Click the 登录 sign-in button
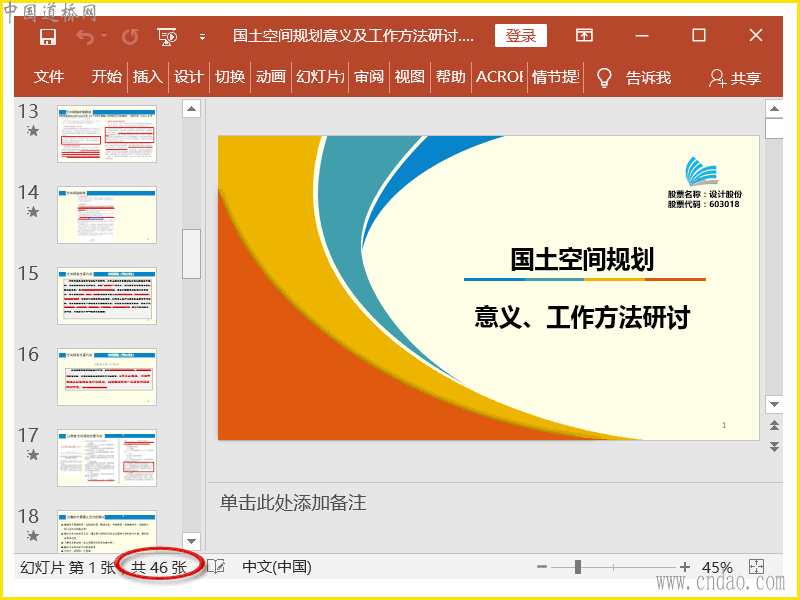 (x=520, y=36)
